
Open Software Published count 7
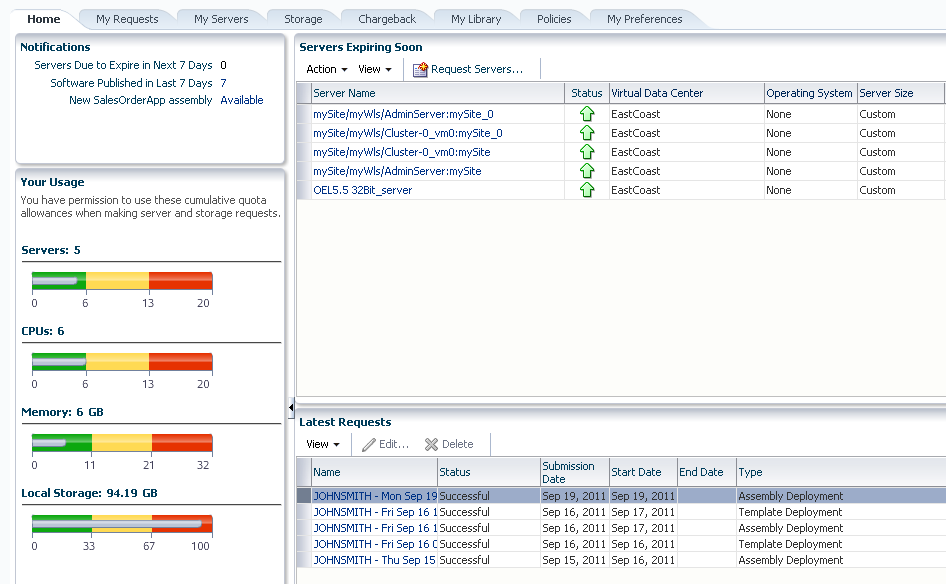223,83
